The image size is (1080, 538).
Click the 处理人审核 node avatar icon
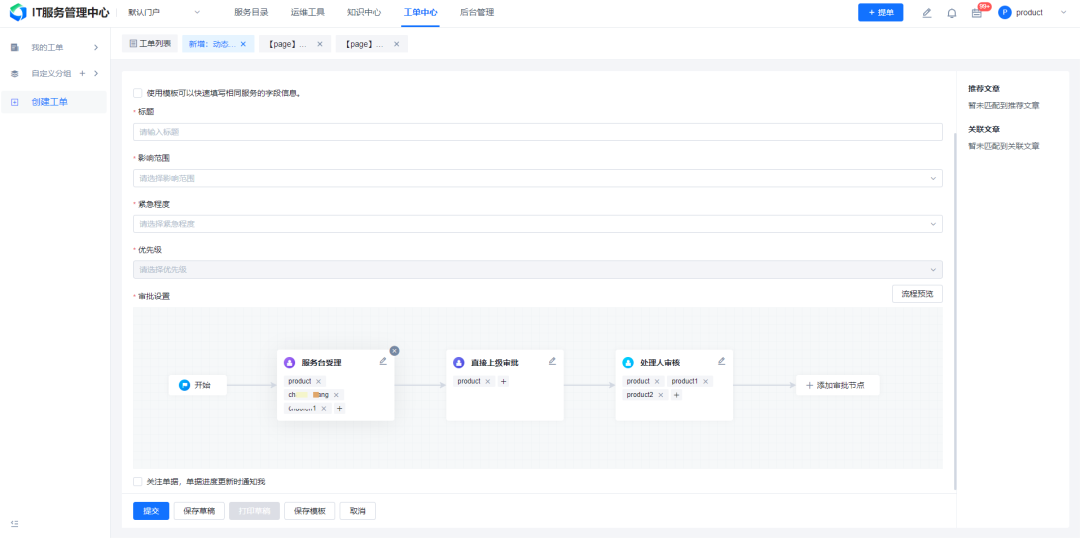(x=628, y=362)
